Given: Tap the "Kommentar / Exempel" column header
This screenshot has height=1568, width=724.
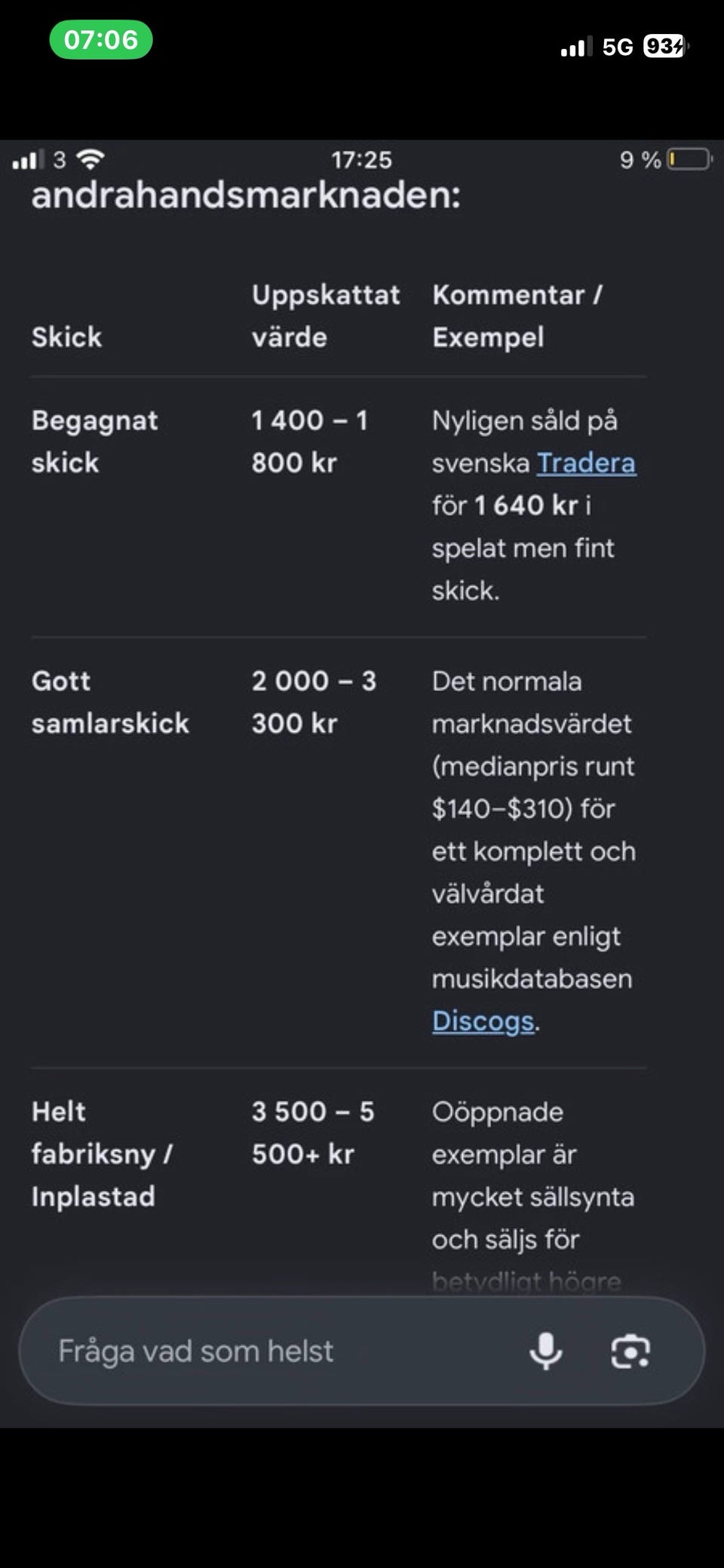Looking at the screenshot, I should point(517,315).
